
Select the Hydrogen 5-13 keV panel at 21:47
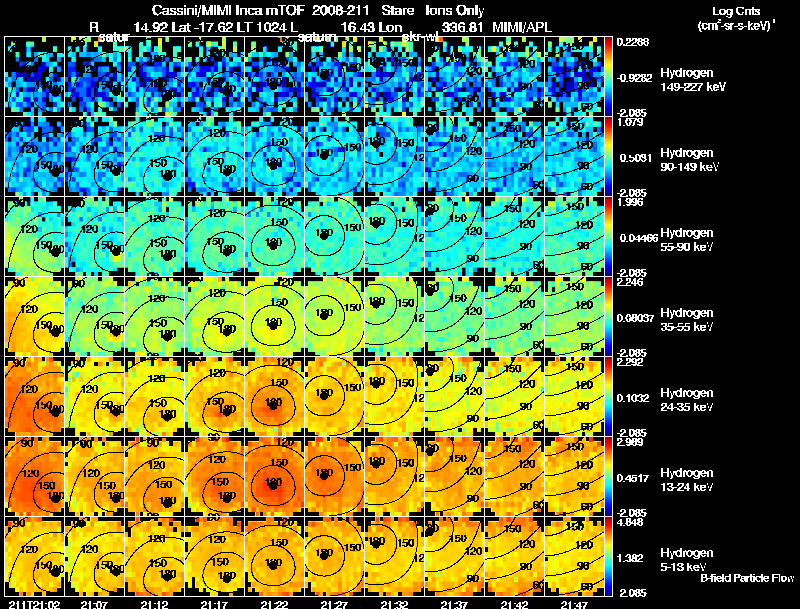coord(574,557)
